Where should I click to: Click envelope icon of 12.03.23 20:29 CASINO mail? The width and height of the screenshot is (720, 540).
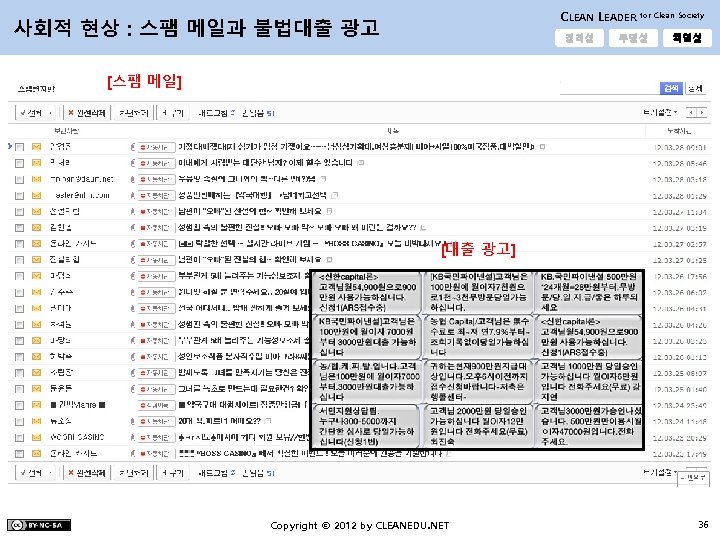click(36, 438)
